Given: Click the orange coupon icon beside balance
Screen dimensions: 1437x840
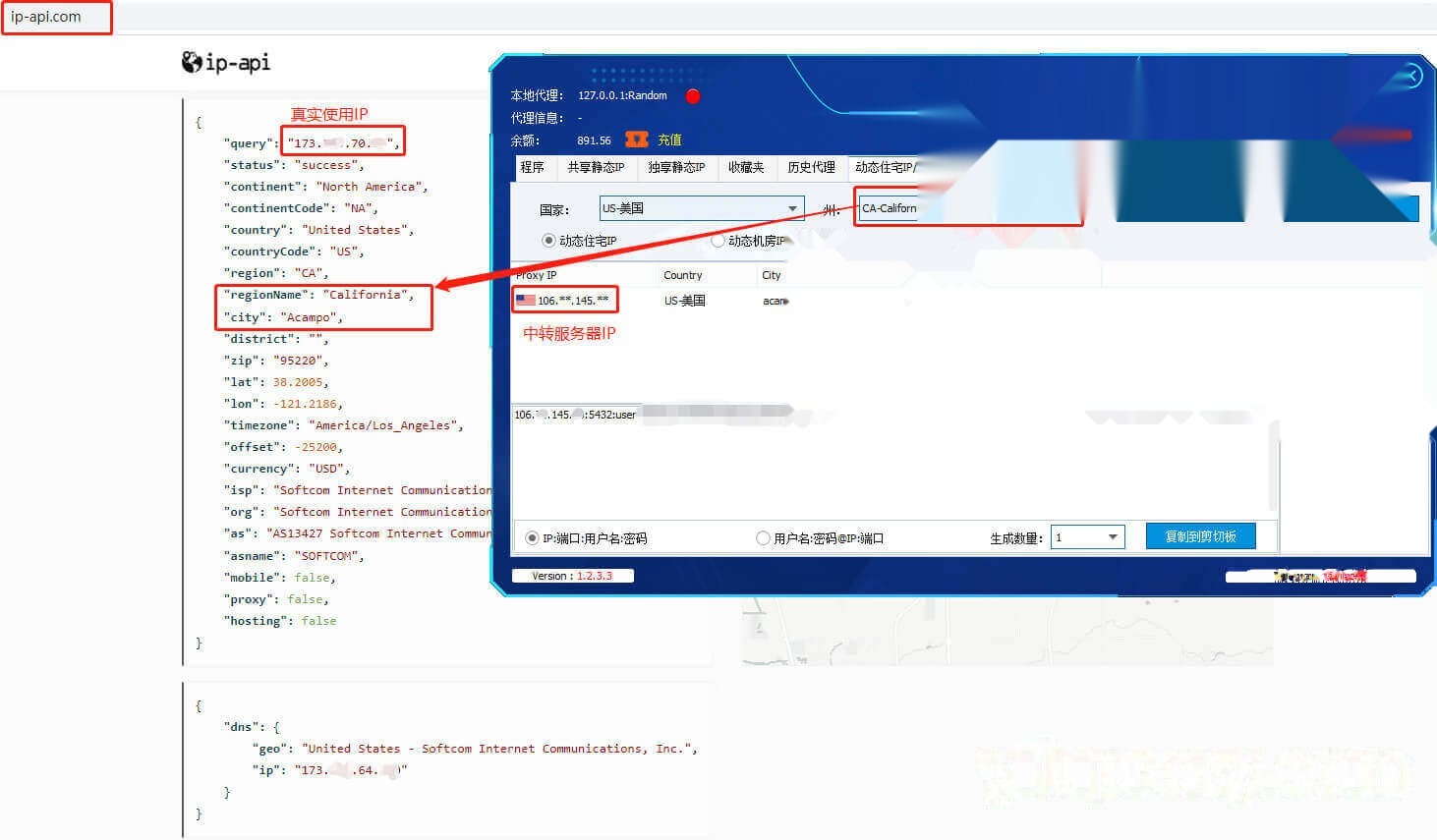Looking at the screenshot, I should point(637,140).
